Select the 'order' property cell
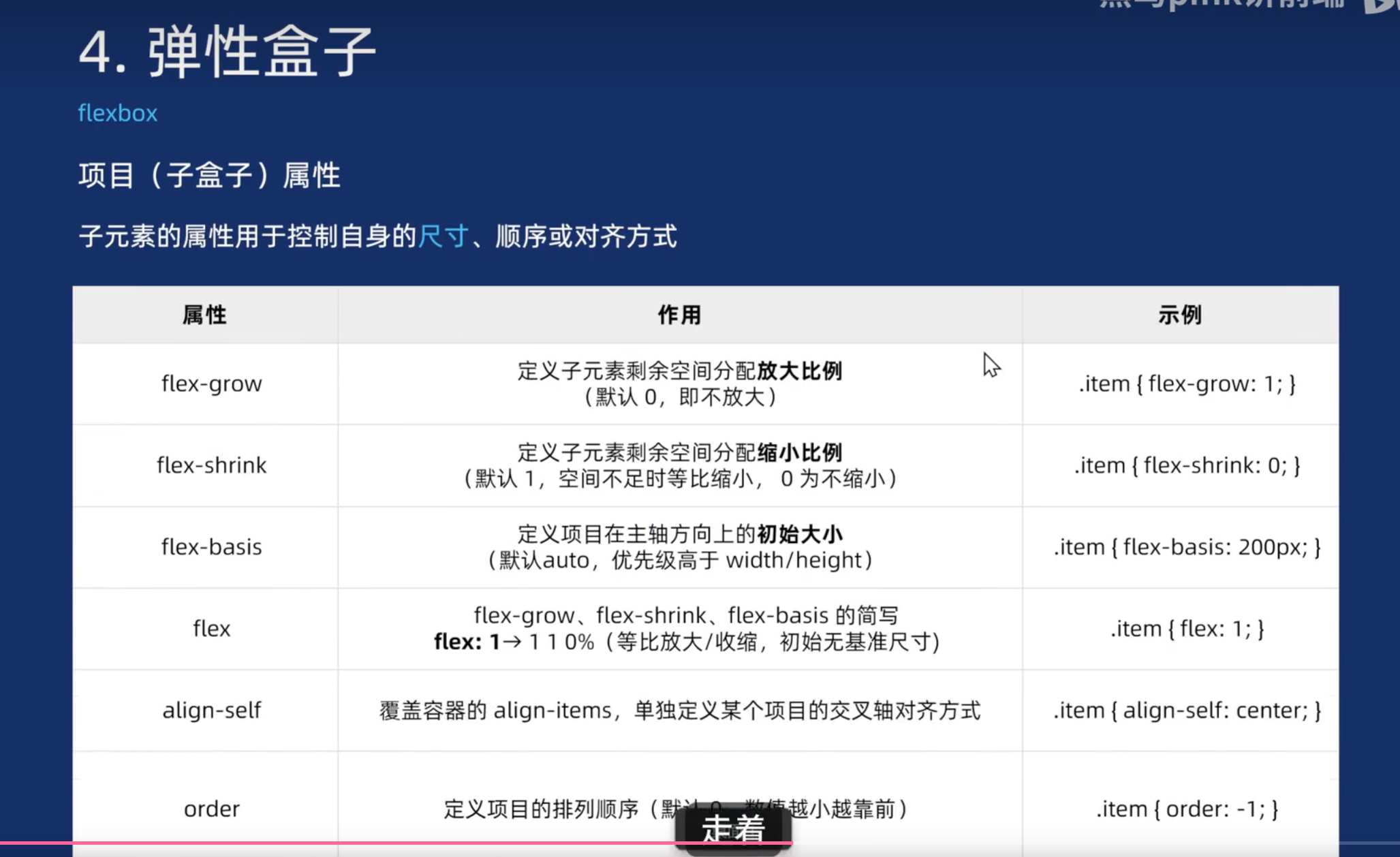 (211, 809)
